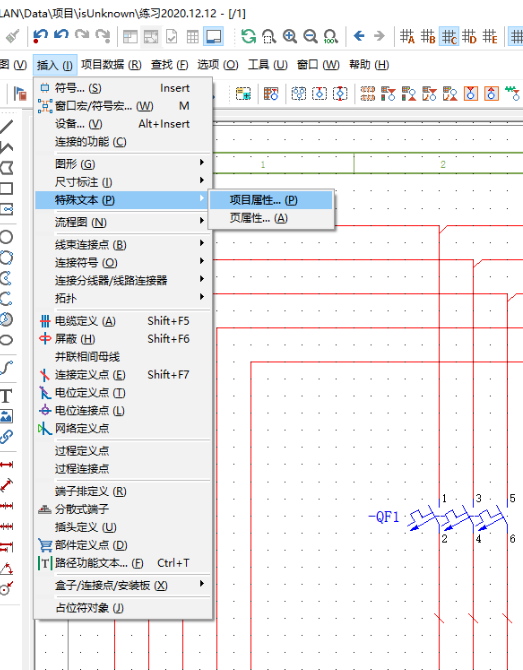Choose 部件定义点 (D) entry
Image resolution: width=523 pixels, height=670 pixels.
[x=123, y=545]
